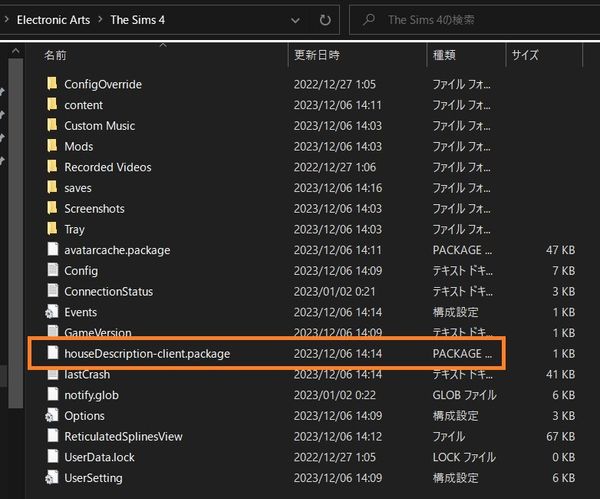600x499 pixels.
Task: Click the Config text file icon
Action: click(x=53, y=270)
